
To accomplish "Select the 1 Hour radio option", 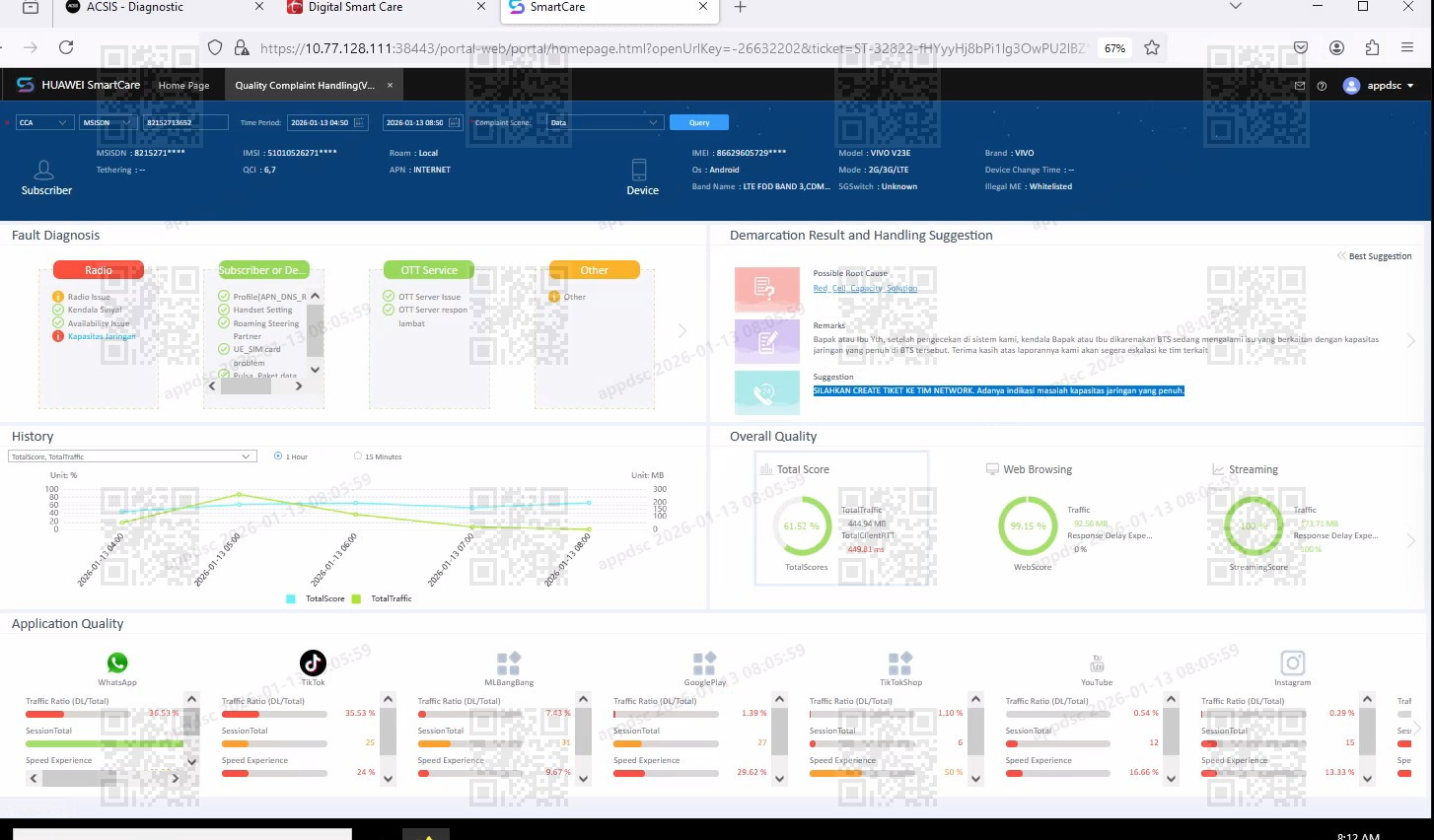I will click(278, 456).
